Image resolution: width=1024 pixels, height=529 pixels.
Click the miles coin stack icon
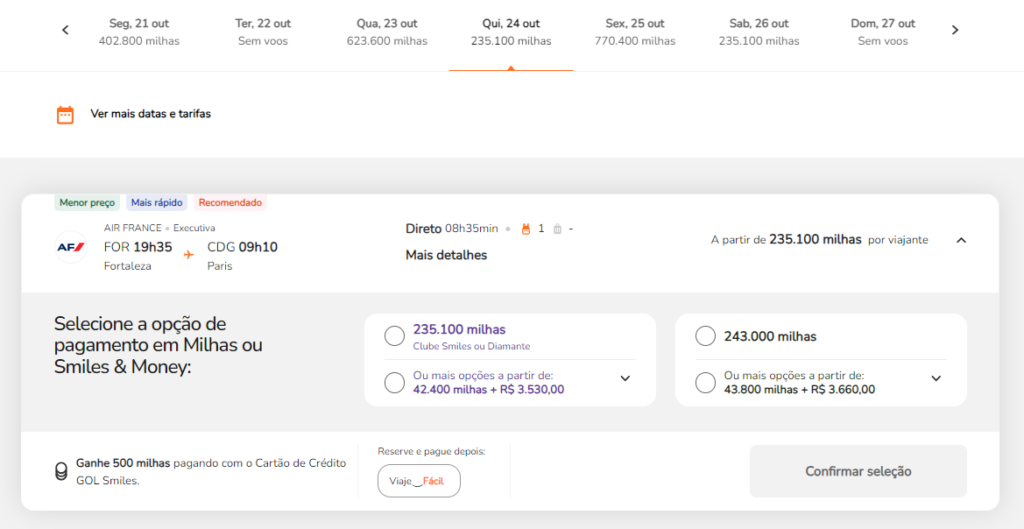click(x=61, y=472)
